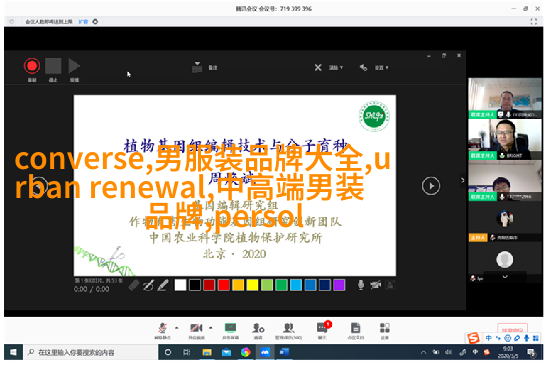
Task: Open the settings dropdown in recording toolbar
Action: [374, 67]
